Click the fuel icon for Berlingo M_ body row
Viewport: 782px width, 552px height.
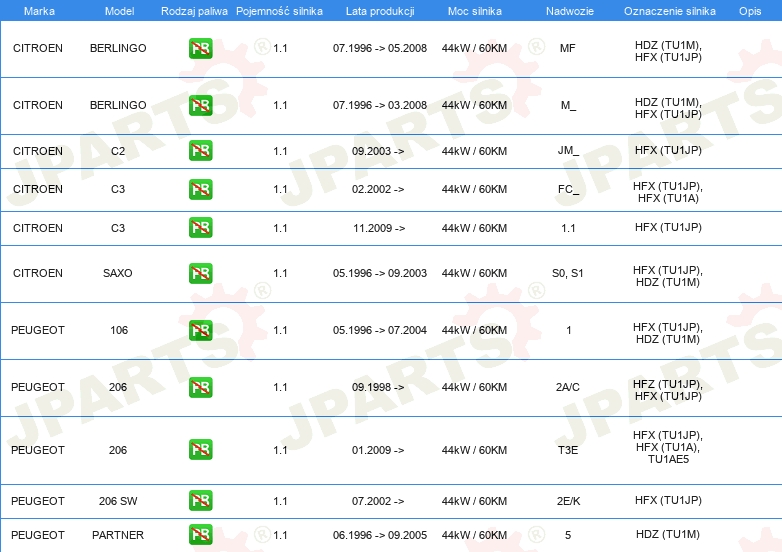(x=200, y=105)
